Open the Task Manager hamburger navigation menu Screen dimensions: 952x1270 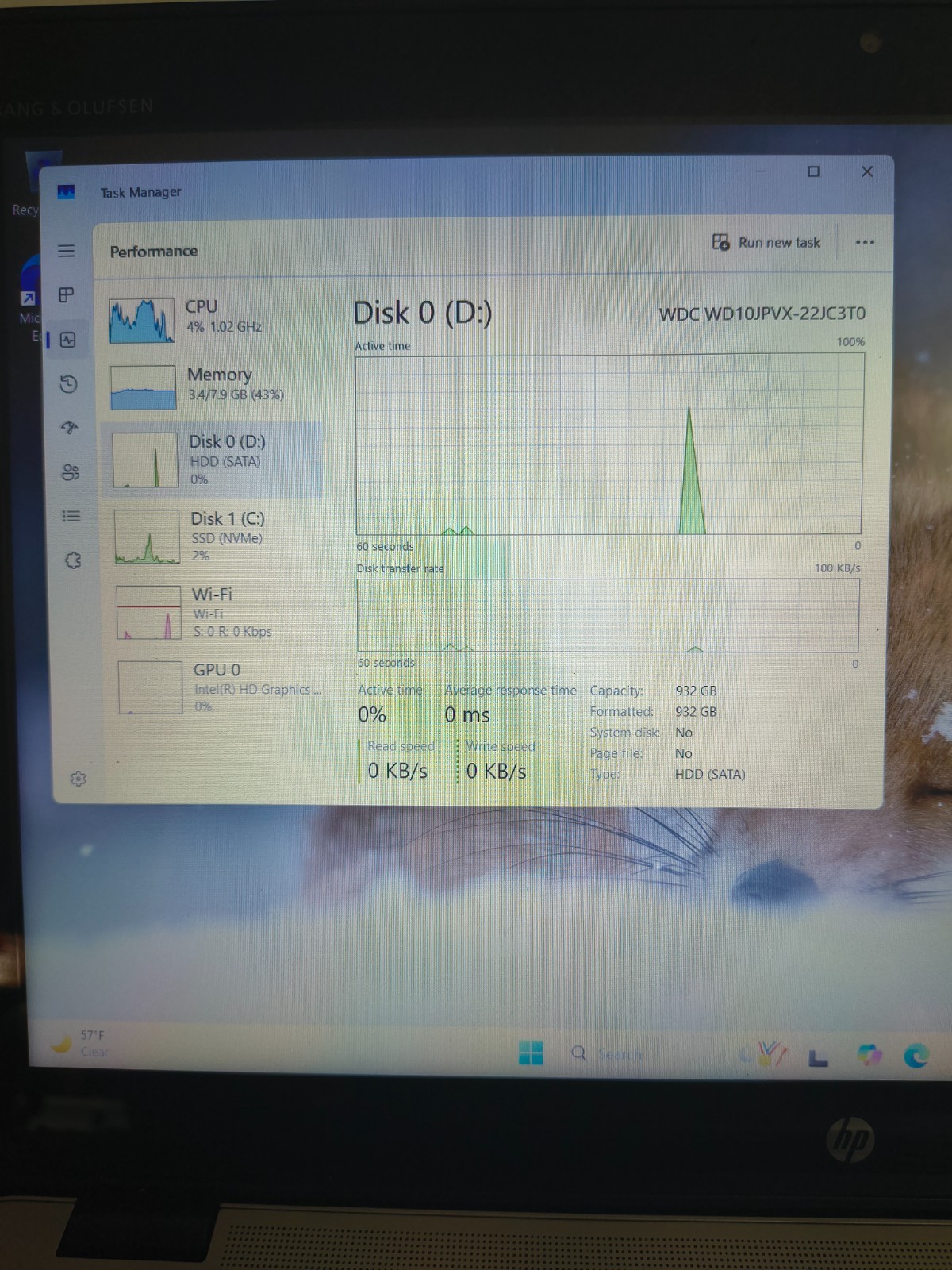(67, 251)
